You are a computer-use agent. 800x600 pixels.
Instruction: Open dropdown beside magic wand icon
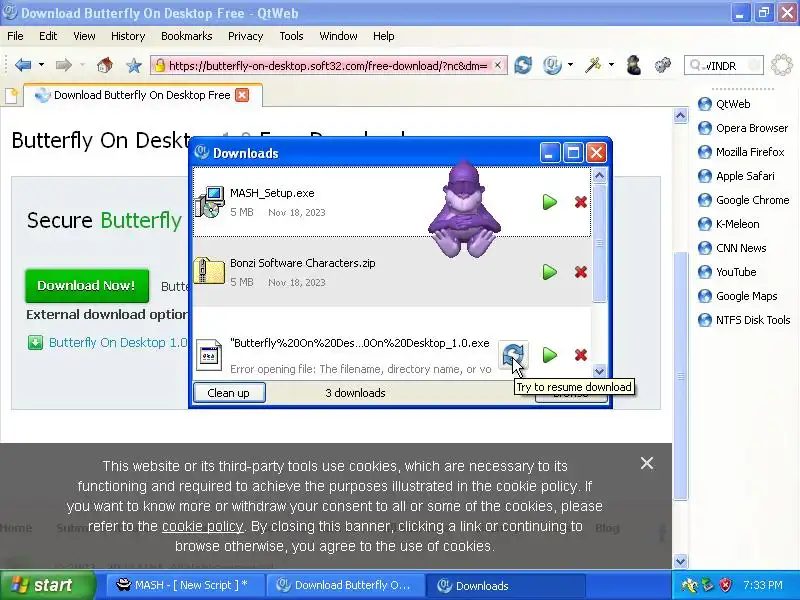tap(611, 65)
